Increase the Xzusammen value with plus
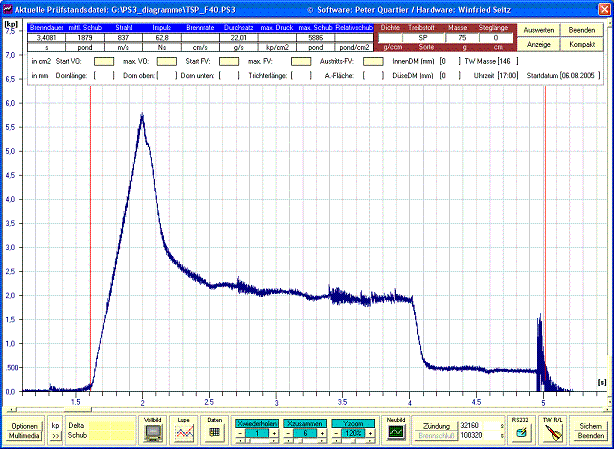614x449 pixels. point(322,433)
